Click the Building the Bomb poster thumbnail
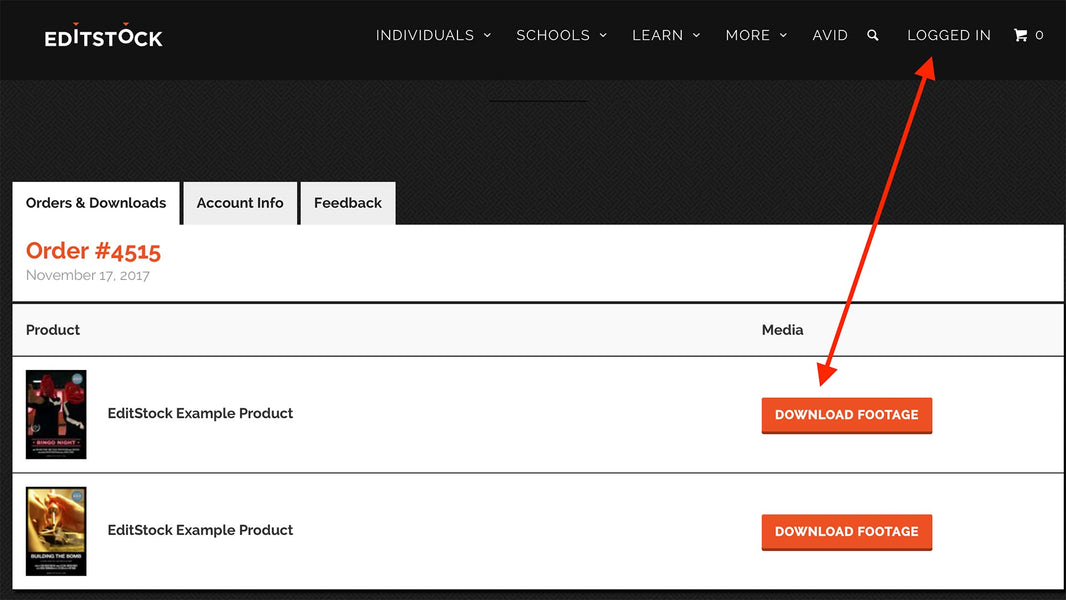The image size is (1066, 600). point(56,531)
